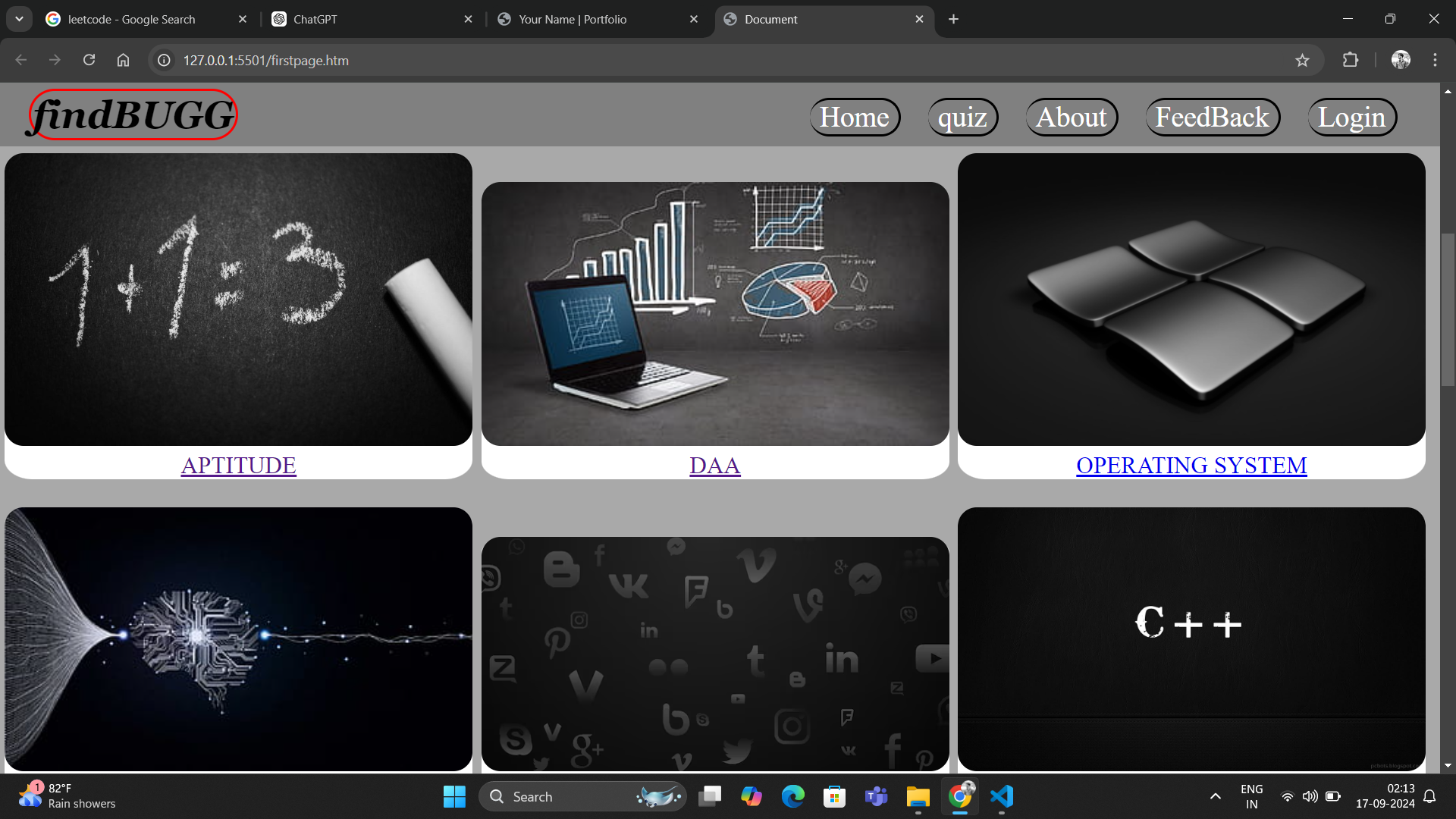Close the ChatGPT tab

(468, 19)
